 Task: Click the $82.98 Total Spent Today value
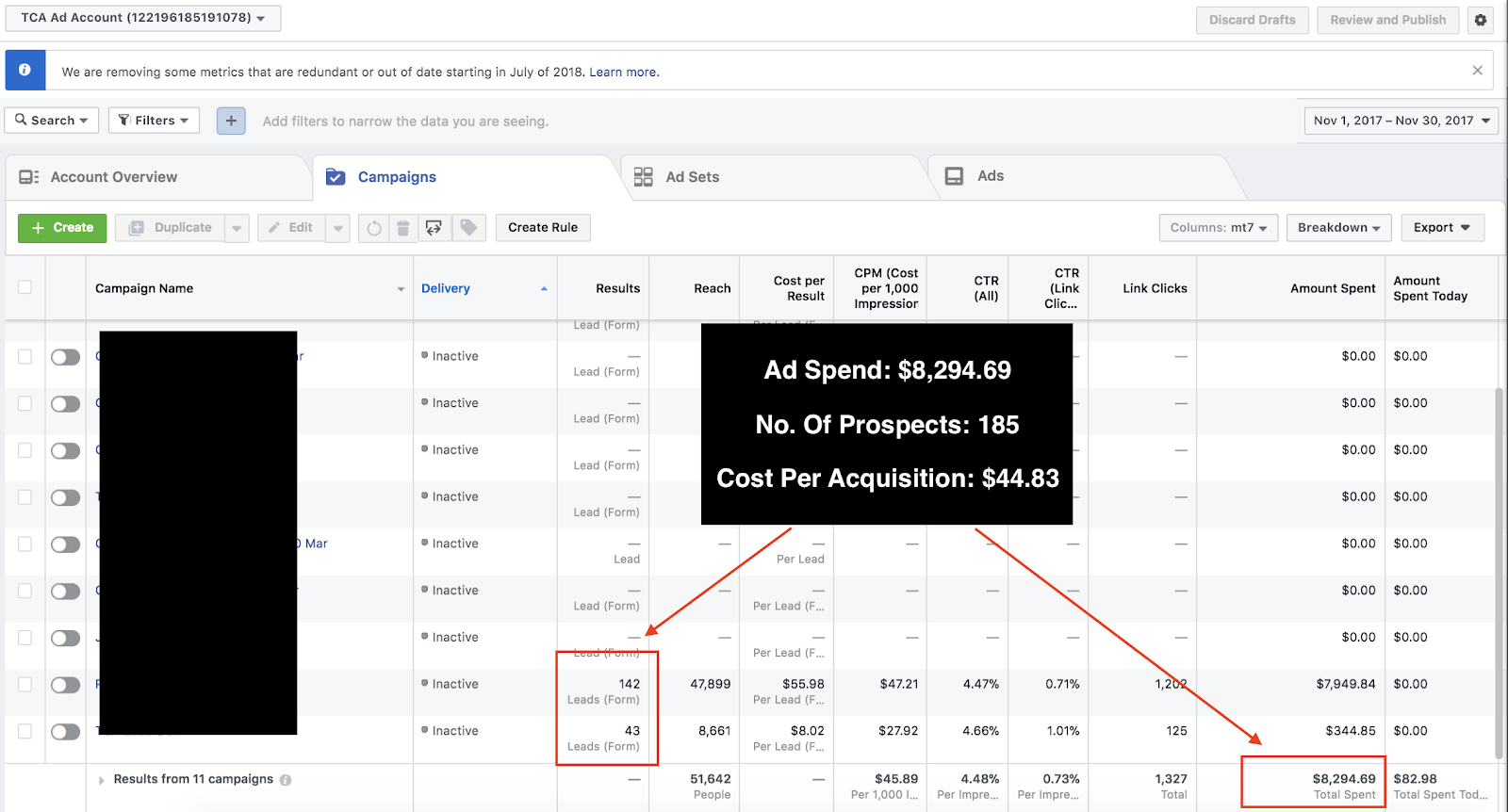pos(1416,780)
